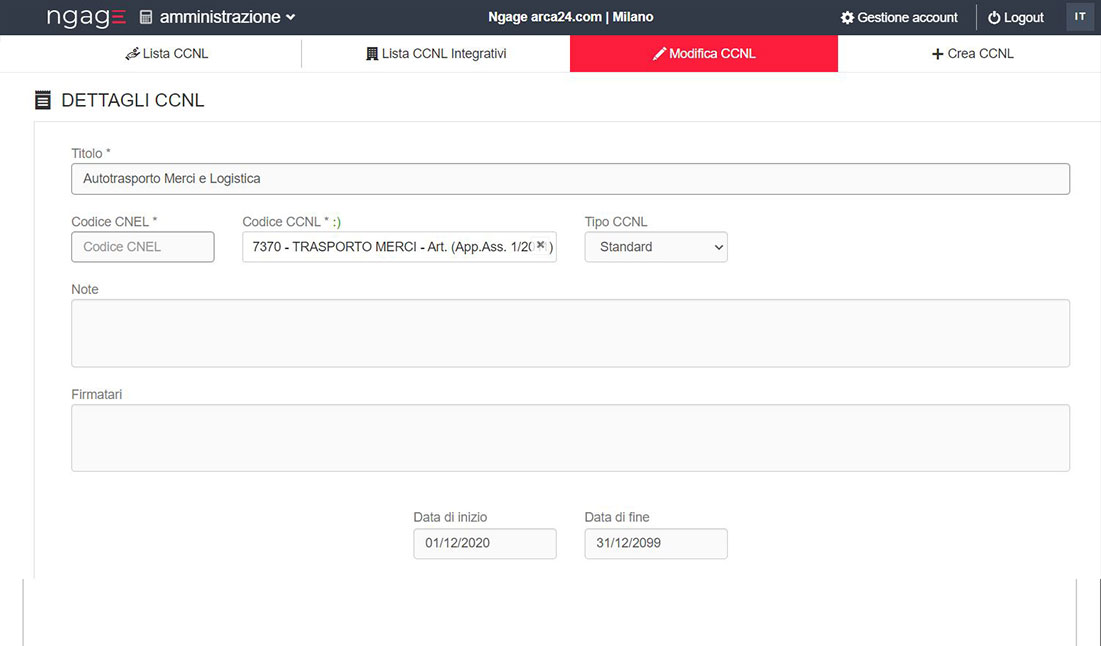1101x646 pixels.
Task: Open the Lista CCNL Integrativi tab
Action: point(436,53)
